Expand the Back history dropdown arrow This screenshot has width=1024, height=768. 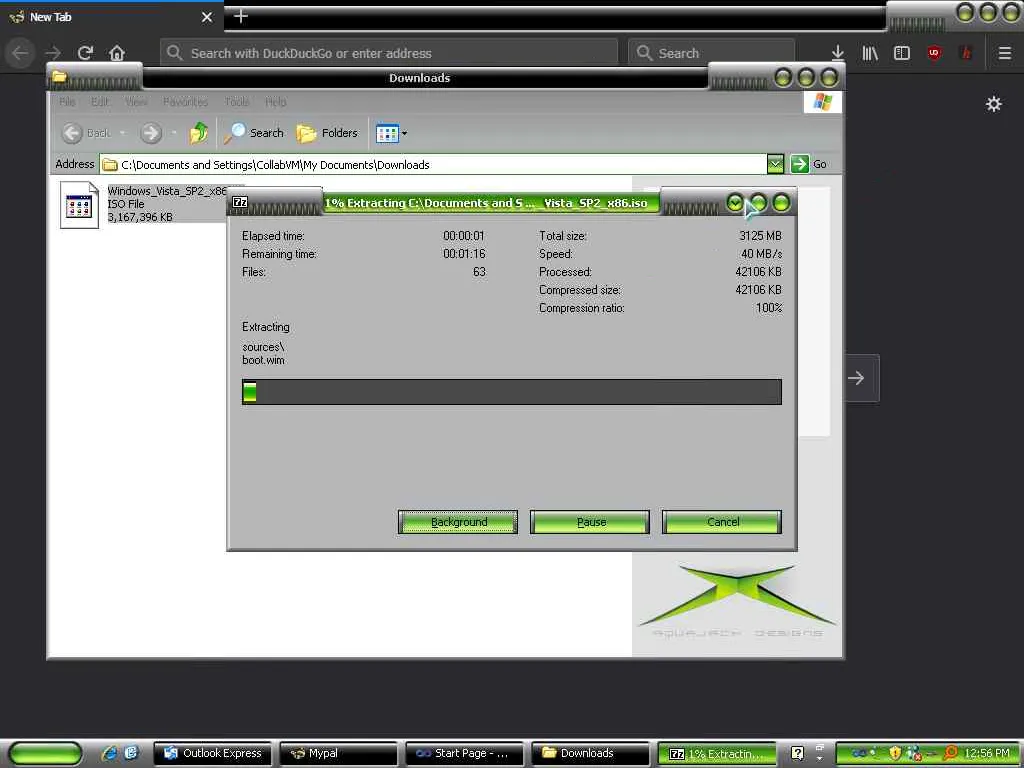pyautogui.click(x=122, y=133)
